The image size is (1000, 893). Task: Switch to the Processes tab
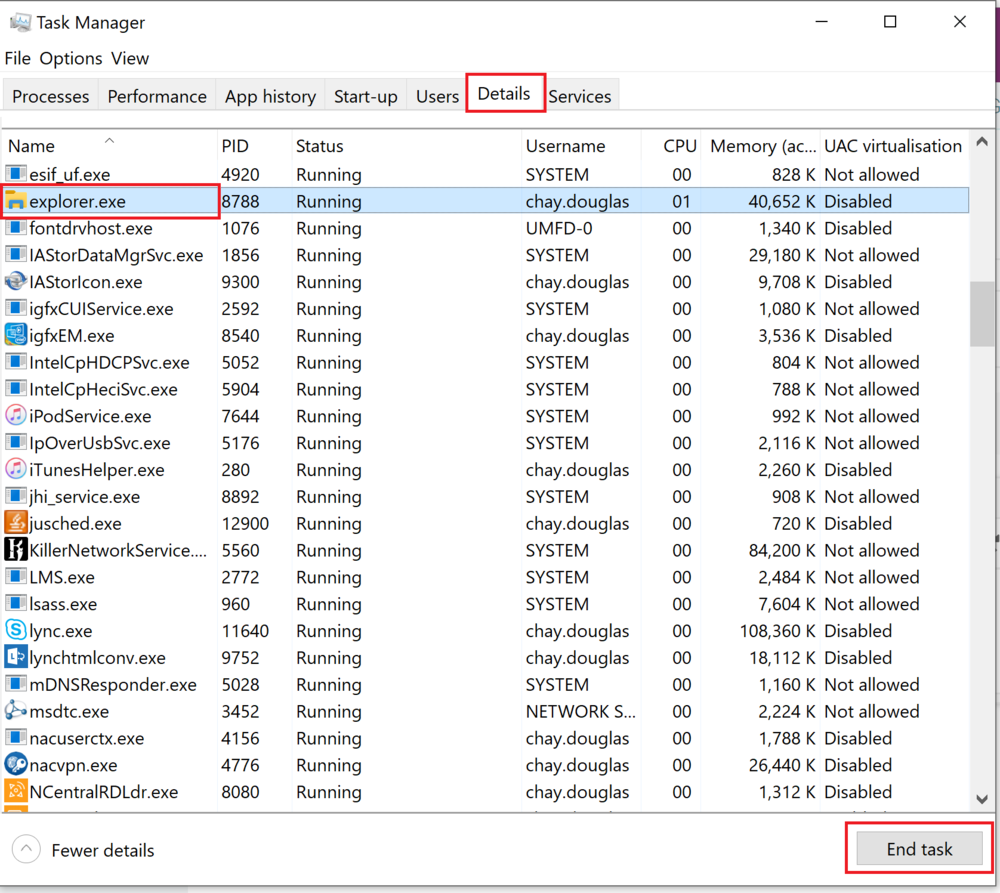[50, 96]
